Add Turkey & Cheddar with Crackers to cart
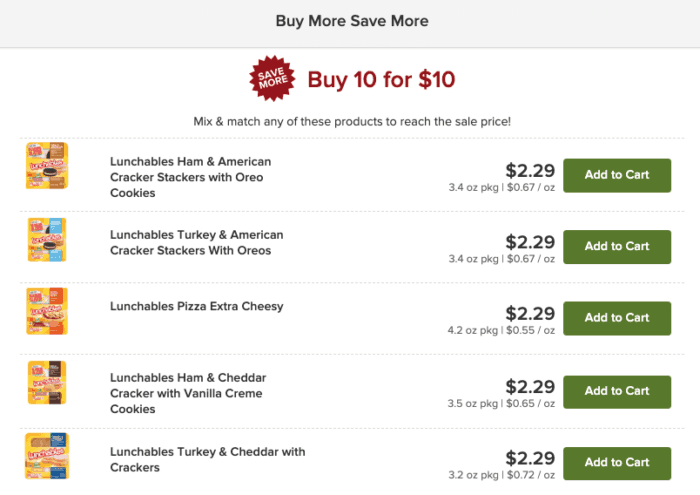The height and width of the screenshot is (495, 700). 616,462
